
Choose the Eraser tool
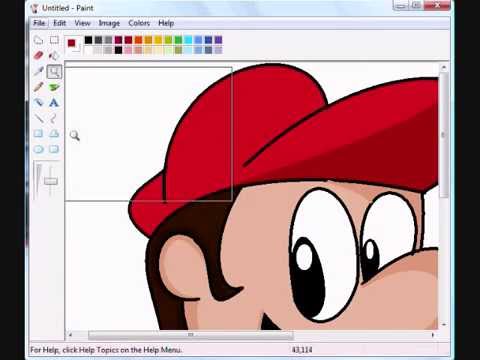[x=39, y=55]
